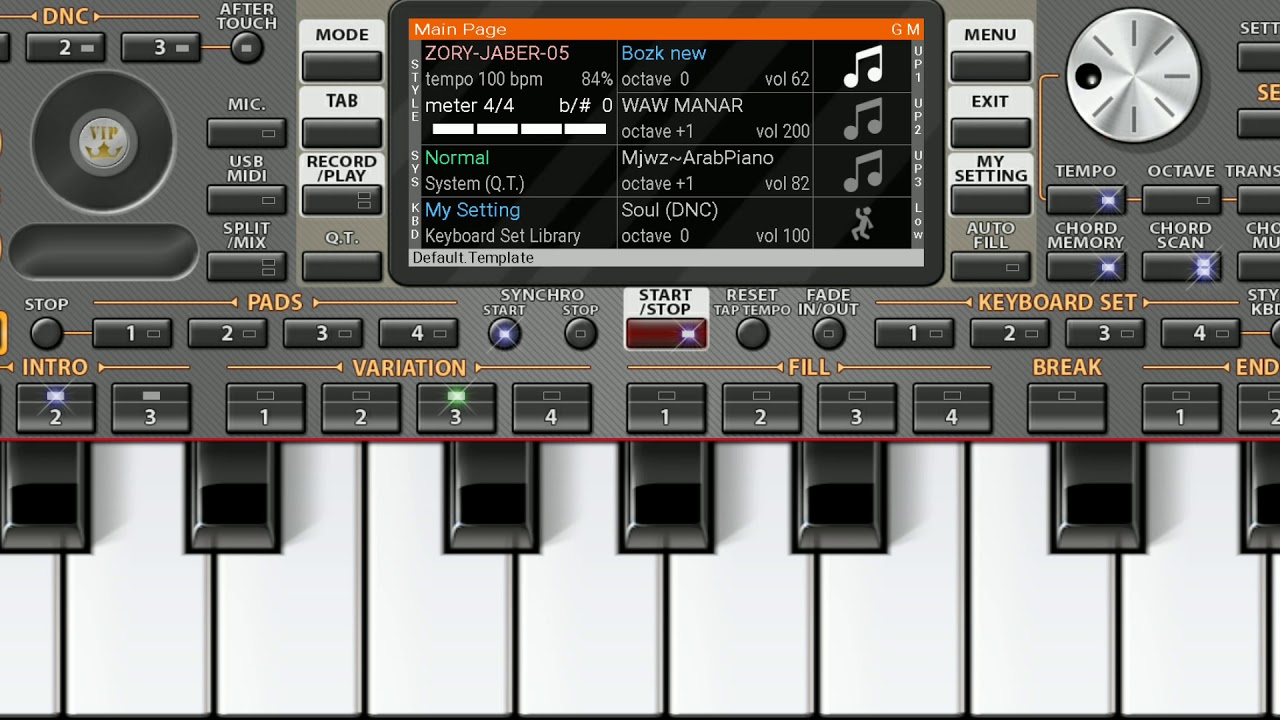Viewport: 1280px width, 720px height.
Task: Select VARIATION 1
Action: tap(265, 407)
